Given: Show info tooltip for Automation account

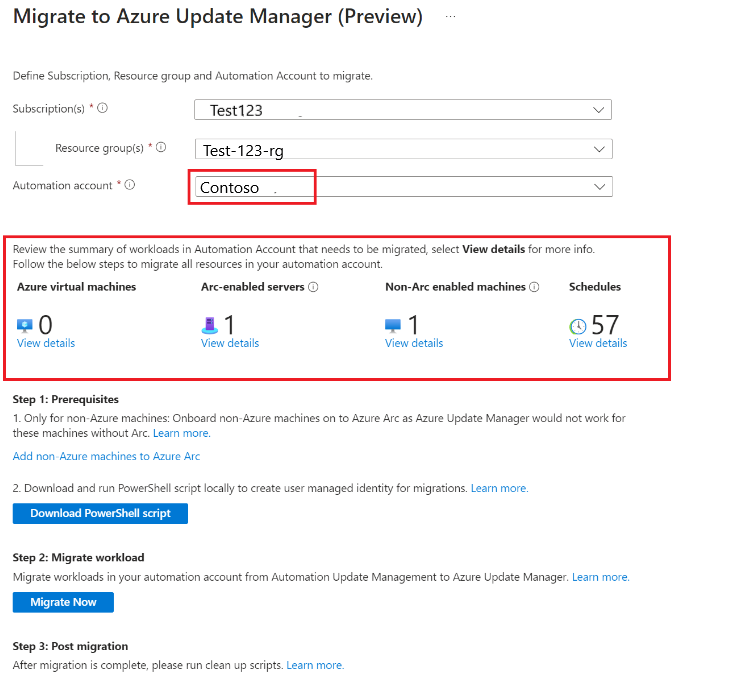Looking at the screenshot, I should [x=130, y=185].
